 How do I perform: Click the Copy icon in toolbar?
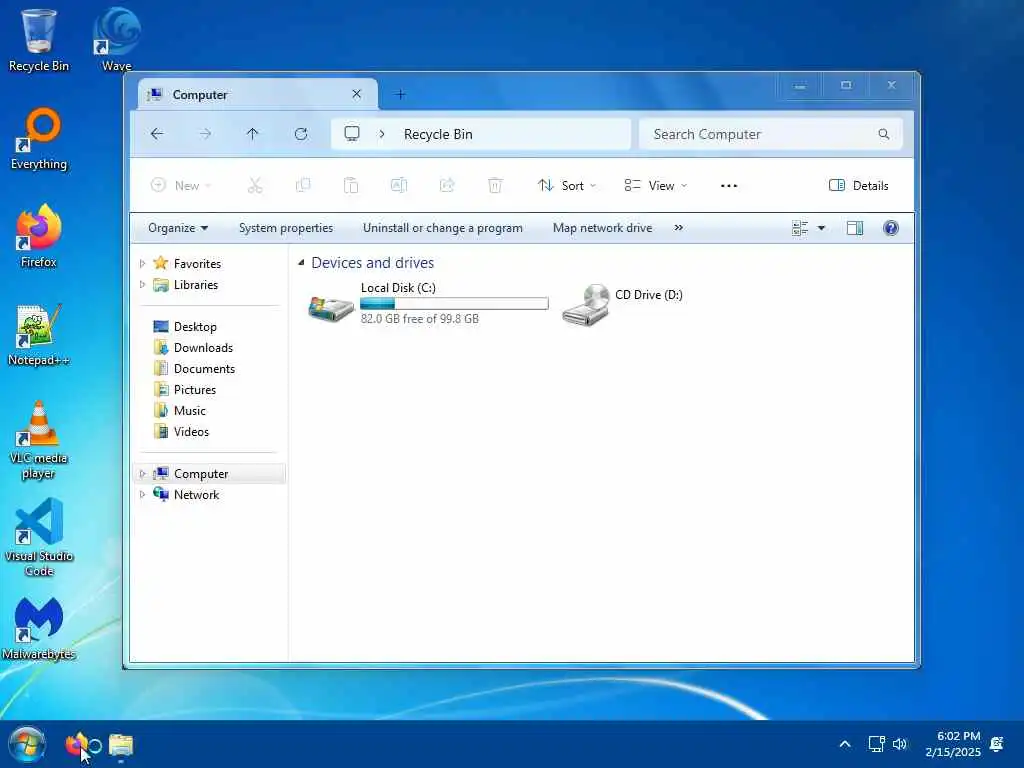click(x=303, y=185)
